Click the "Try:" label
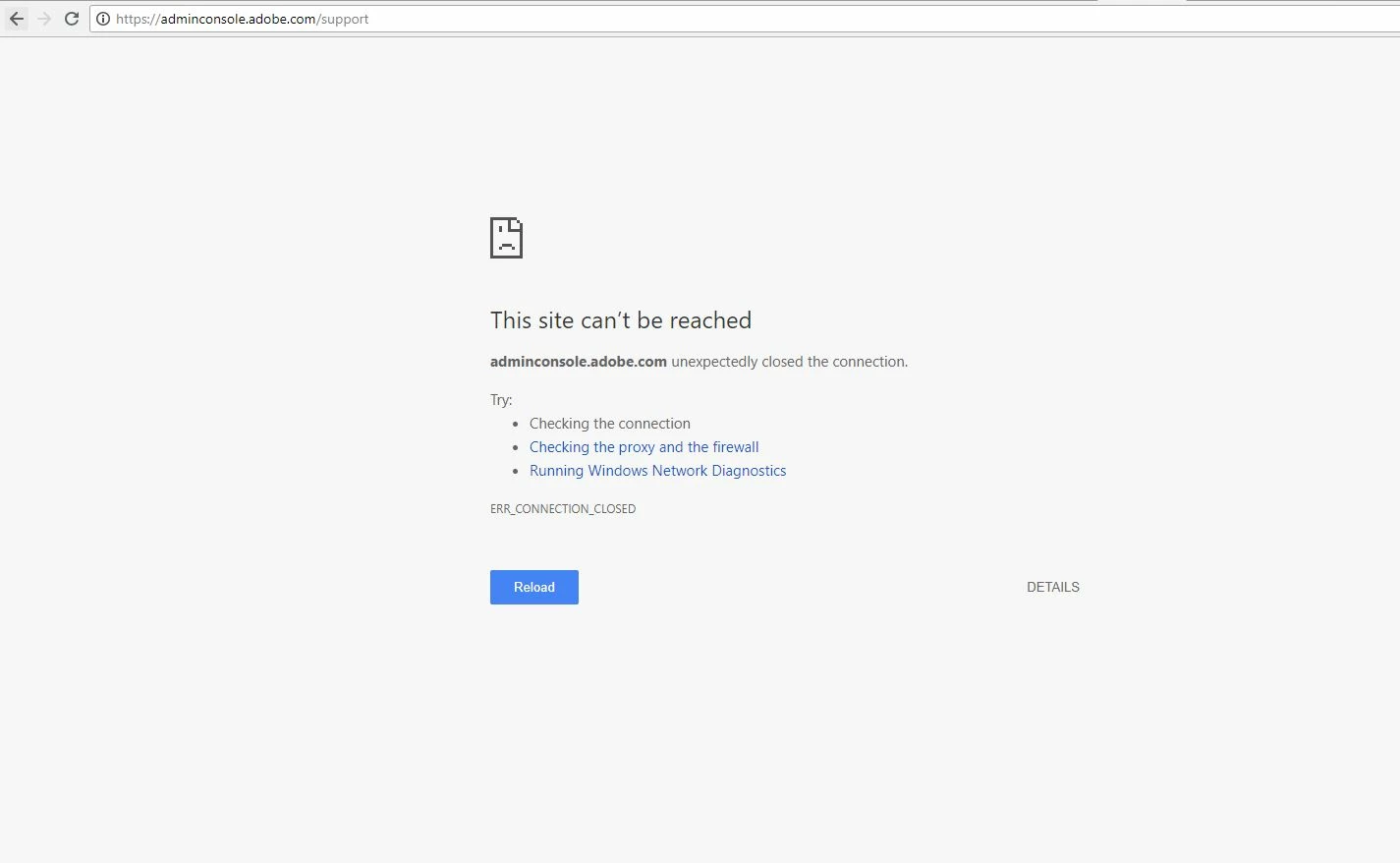The width and height of the screenshot is (1400, 863). (x=501, y=400)
